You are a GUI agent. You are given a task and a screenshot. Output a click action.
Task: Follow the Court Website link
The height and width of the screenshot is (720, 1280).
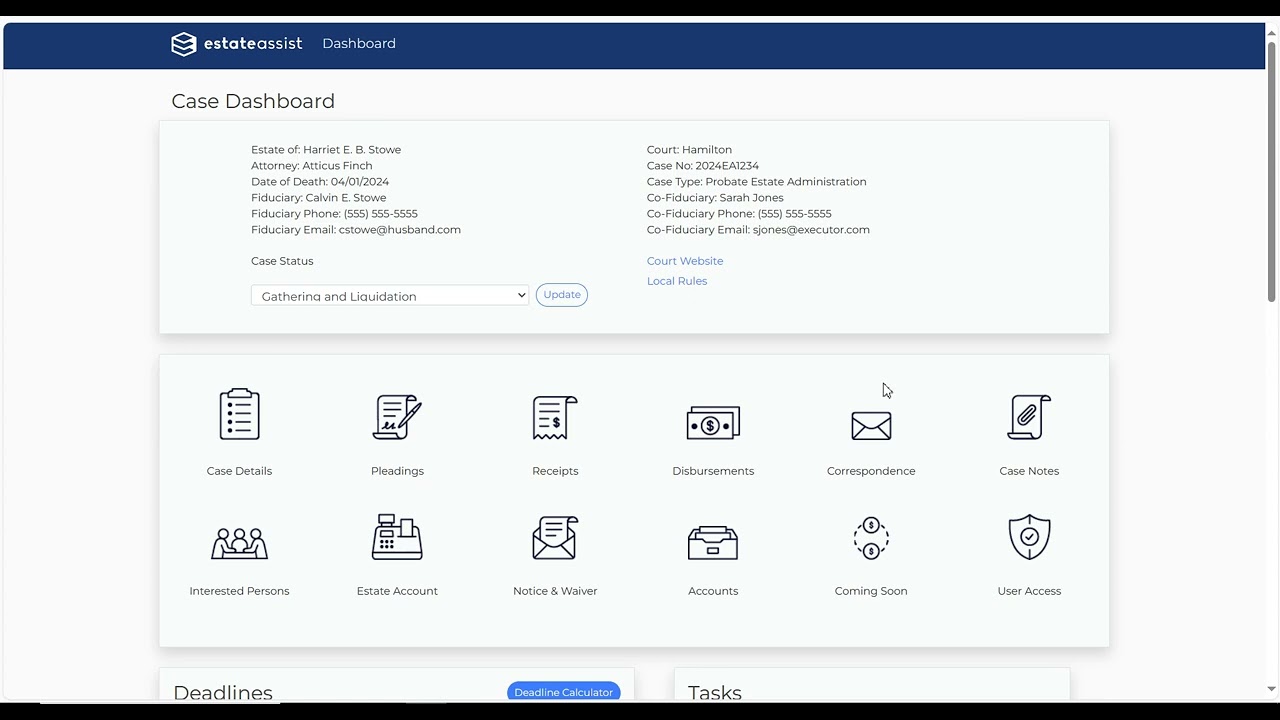[685, 261]
